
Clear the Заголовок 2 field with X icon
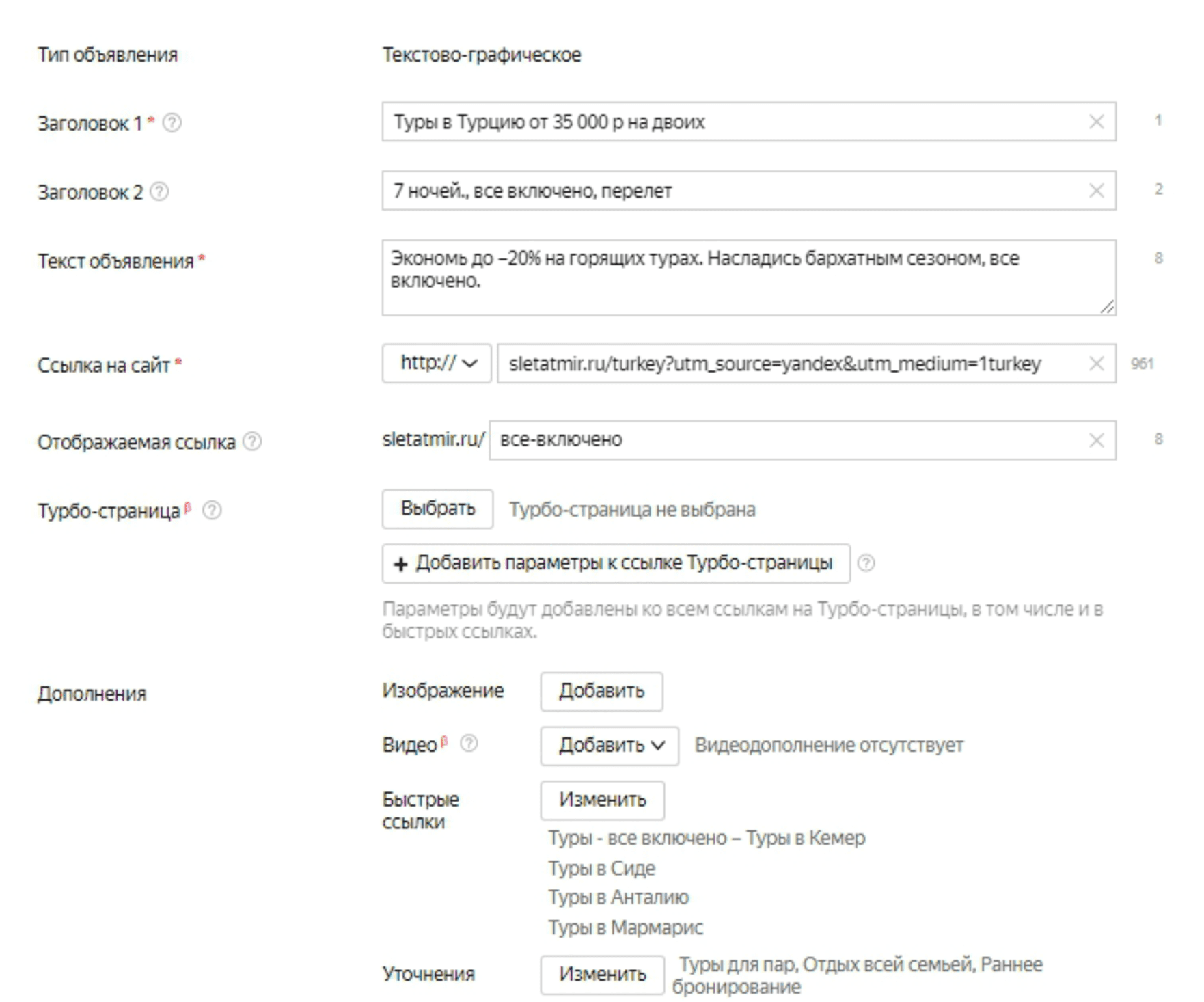point(1096,191)
